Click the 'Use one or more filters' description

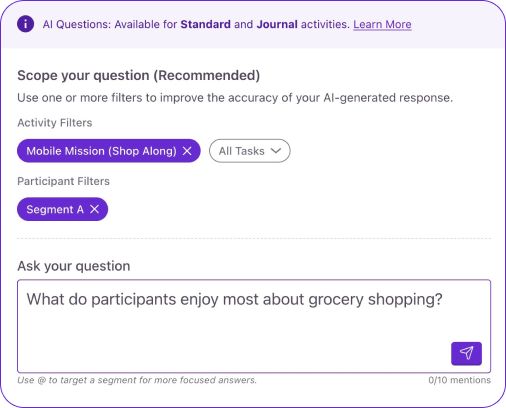235,98
